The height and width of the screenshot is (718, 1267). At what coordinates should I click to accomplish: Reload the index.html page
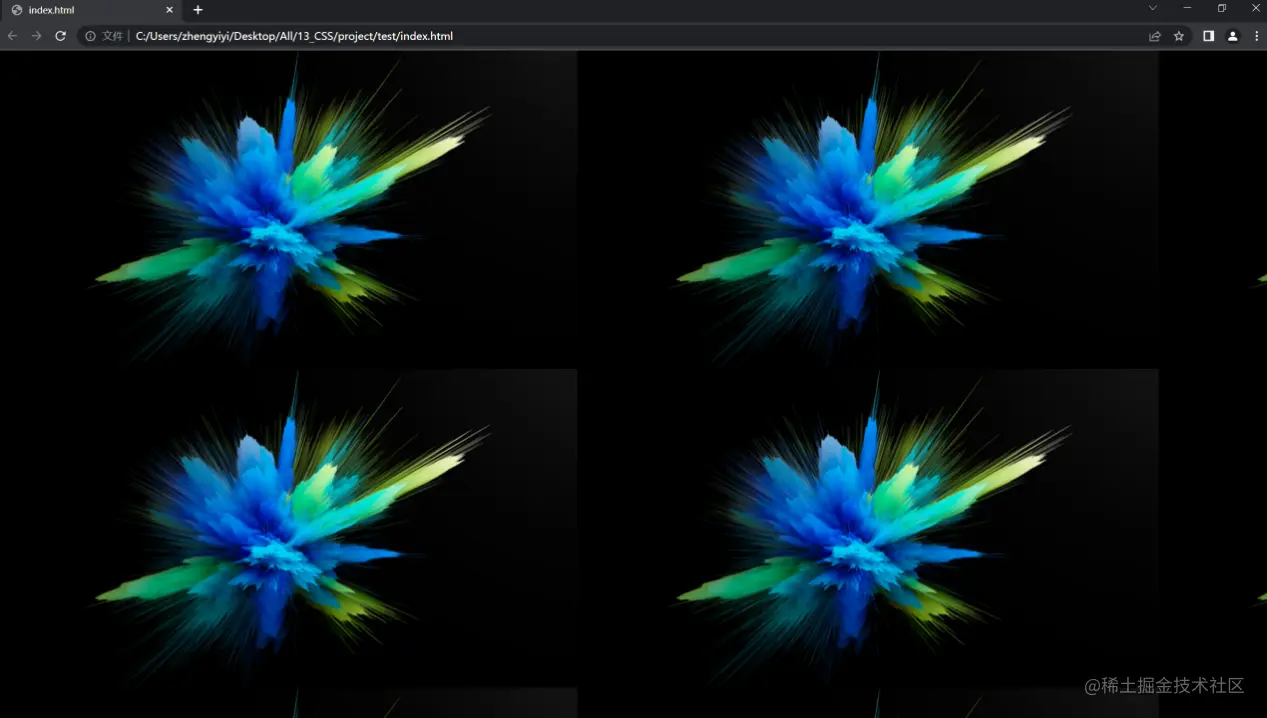pos(60,36)
